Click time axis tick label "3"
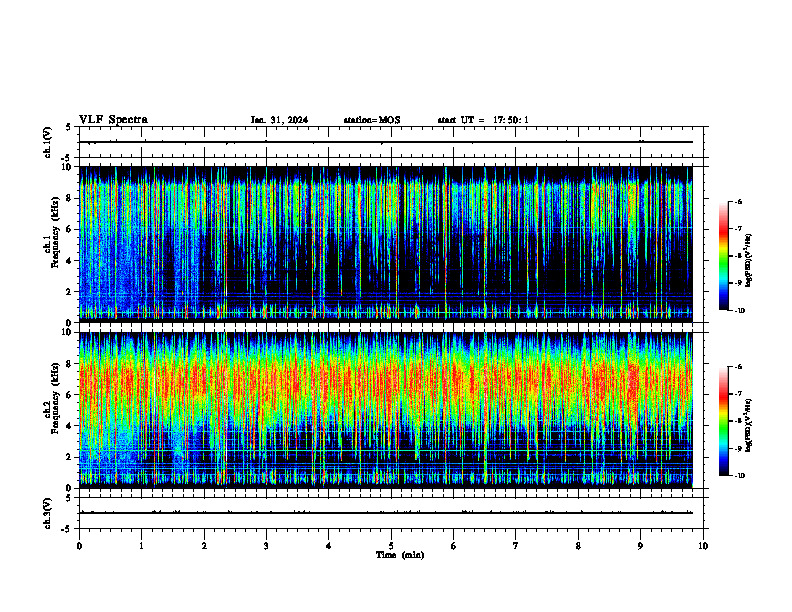 tap(266, 546)
